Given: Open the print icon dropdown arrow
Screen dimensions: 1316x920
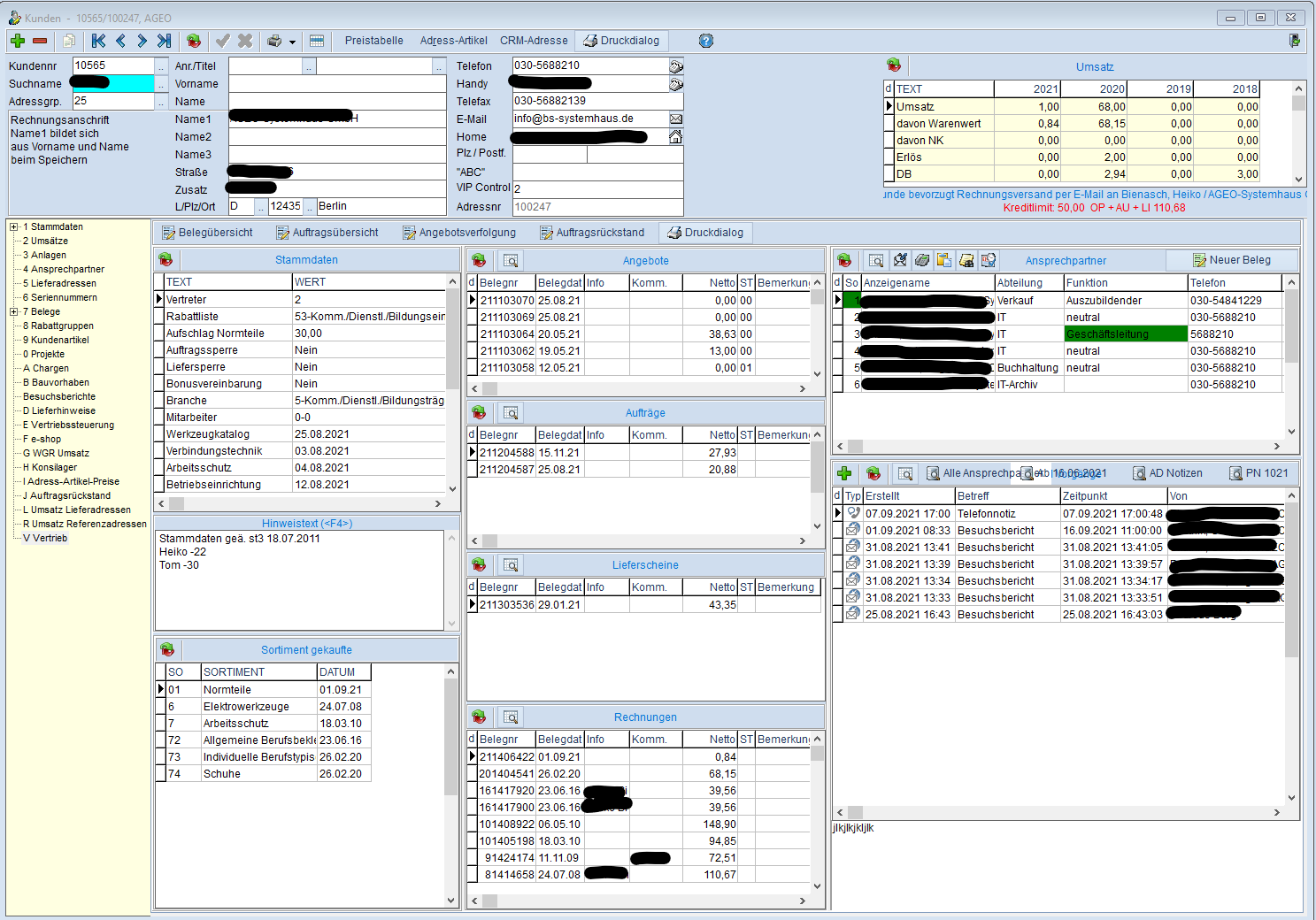Looking at the screenshot, I should [x=292, y=42].
